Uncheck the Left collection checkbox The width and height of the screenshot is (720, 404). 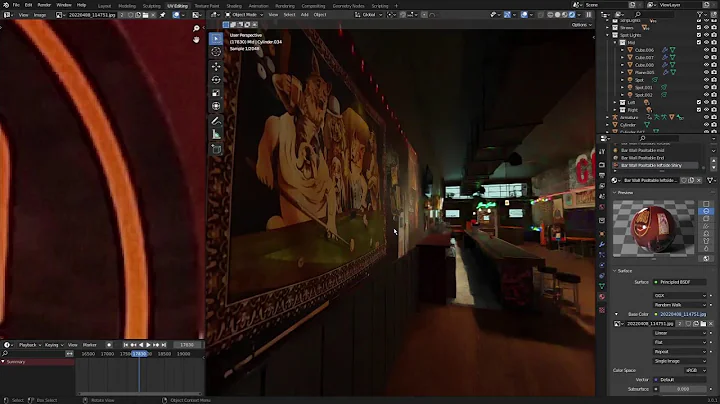[x=699, y=102]
